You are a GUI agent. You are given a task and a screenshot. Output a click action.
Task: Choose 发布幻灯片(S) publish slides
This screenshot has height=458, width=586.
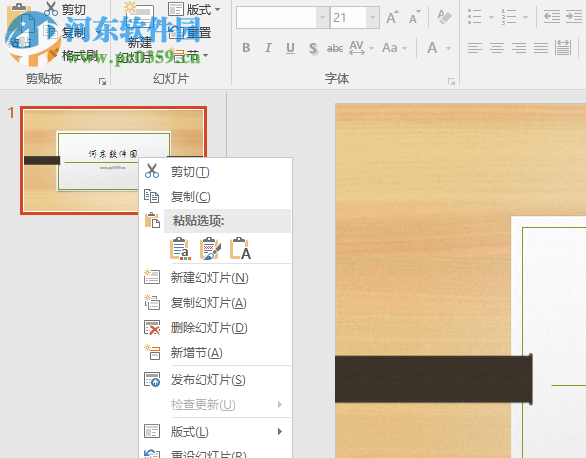coord(216,380)
